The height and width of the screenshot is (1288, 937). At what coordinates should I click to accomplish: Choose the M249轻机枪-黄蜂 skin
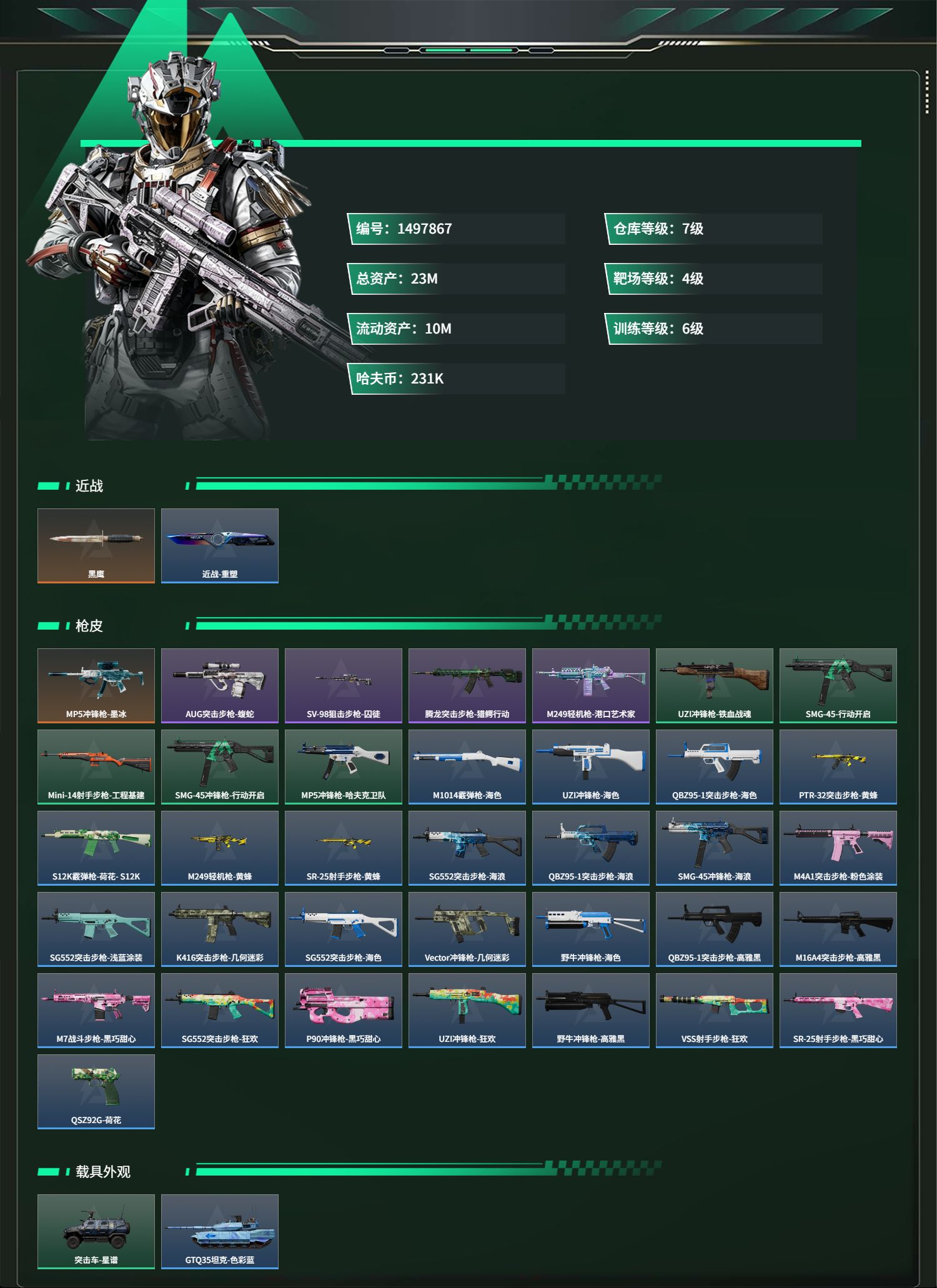220,848
